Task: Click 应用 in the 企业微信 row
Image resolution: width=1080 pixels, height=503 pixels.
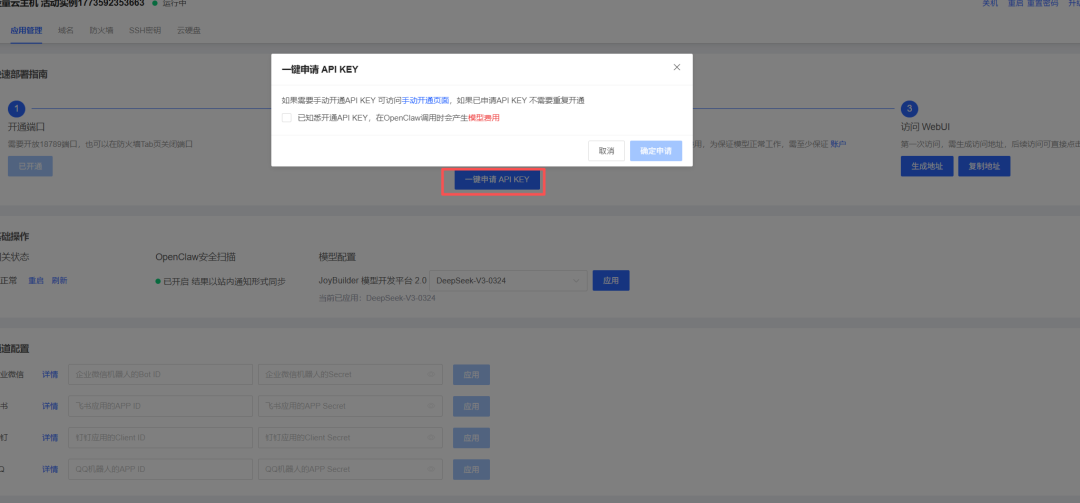Action: tap(471, 375)
